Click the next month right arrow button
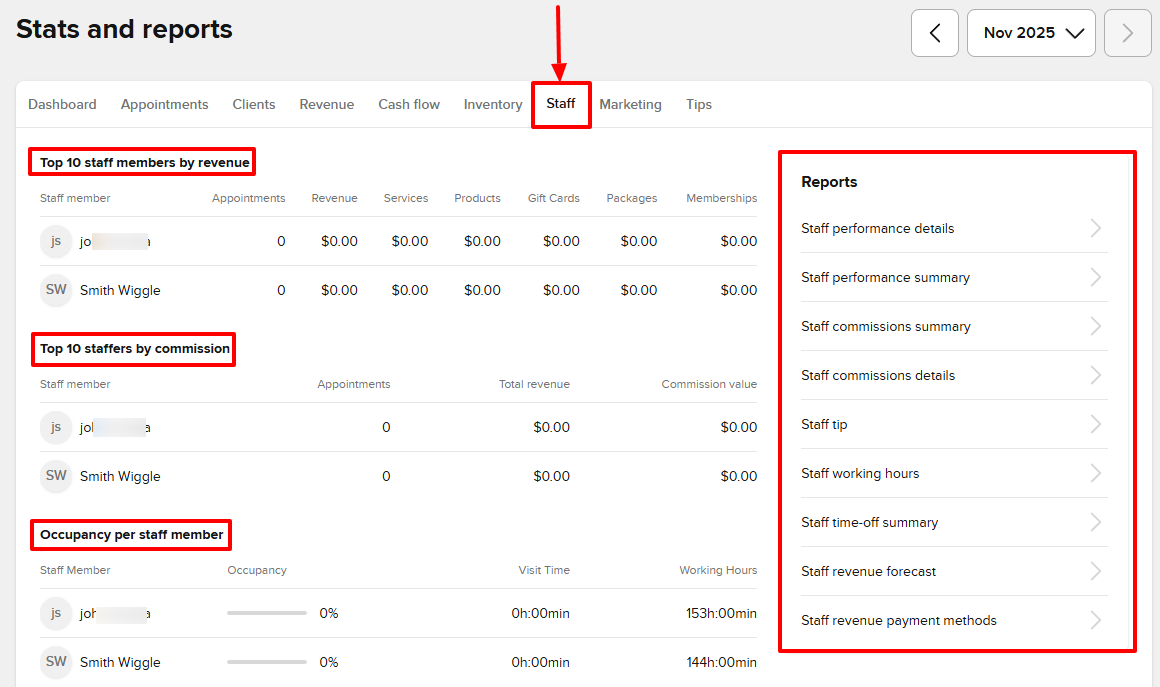 (x=1127, y=33)
